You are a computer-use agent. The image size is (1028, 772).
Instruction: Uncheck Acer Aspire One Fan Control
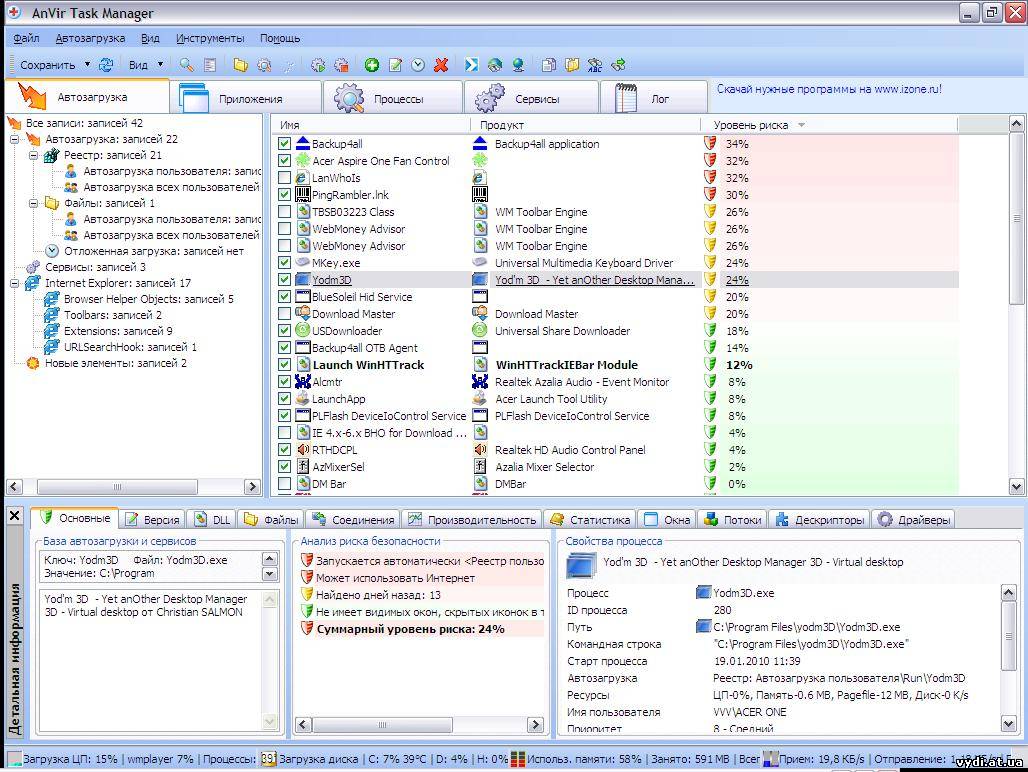(x=285, y=161)
